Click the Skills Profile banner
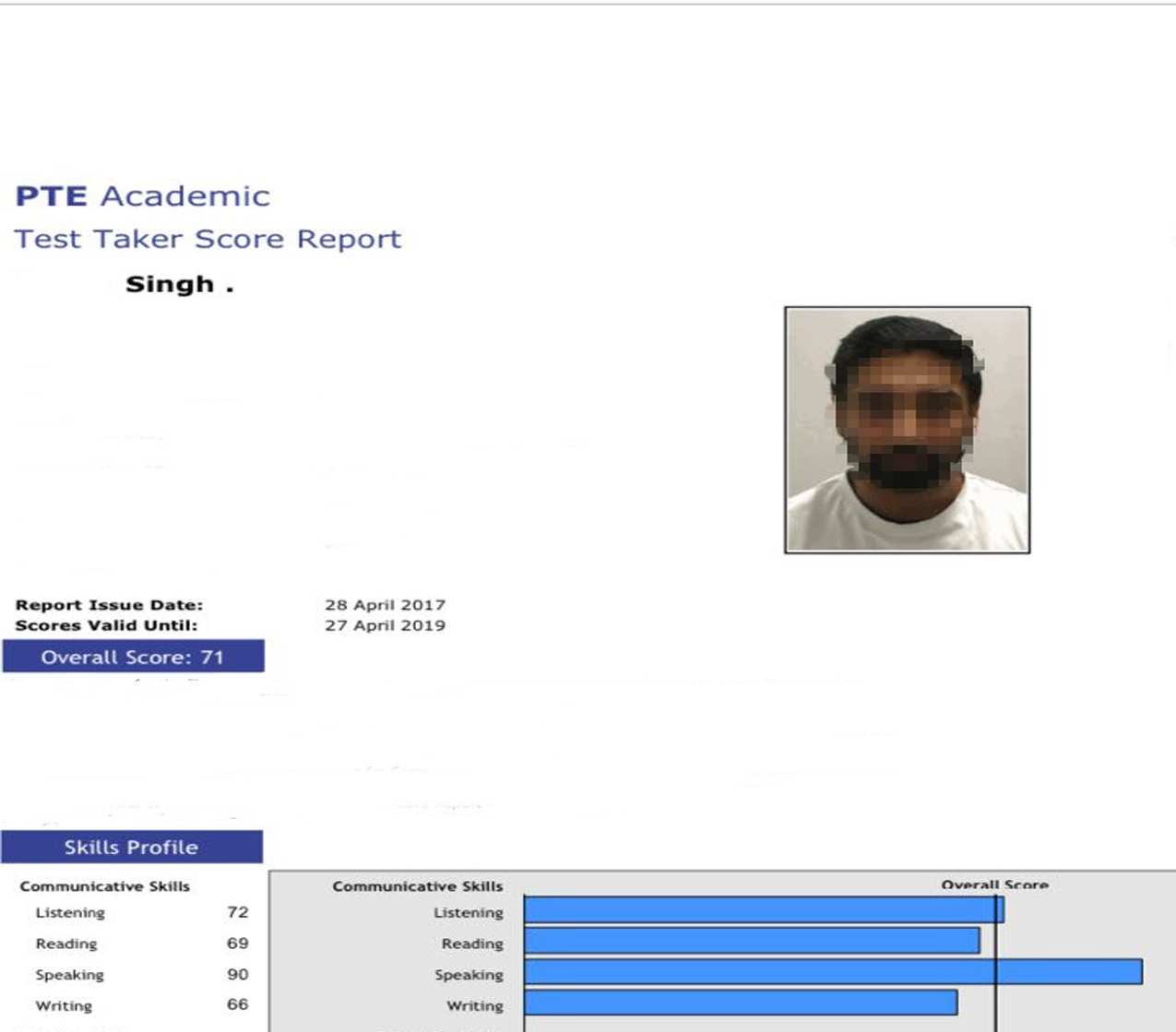Image resolution: width=1176 pixels, height=1032 pixels. 131,847
